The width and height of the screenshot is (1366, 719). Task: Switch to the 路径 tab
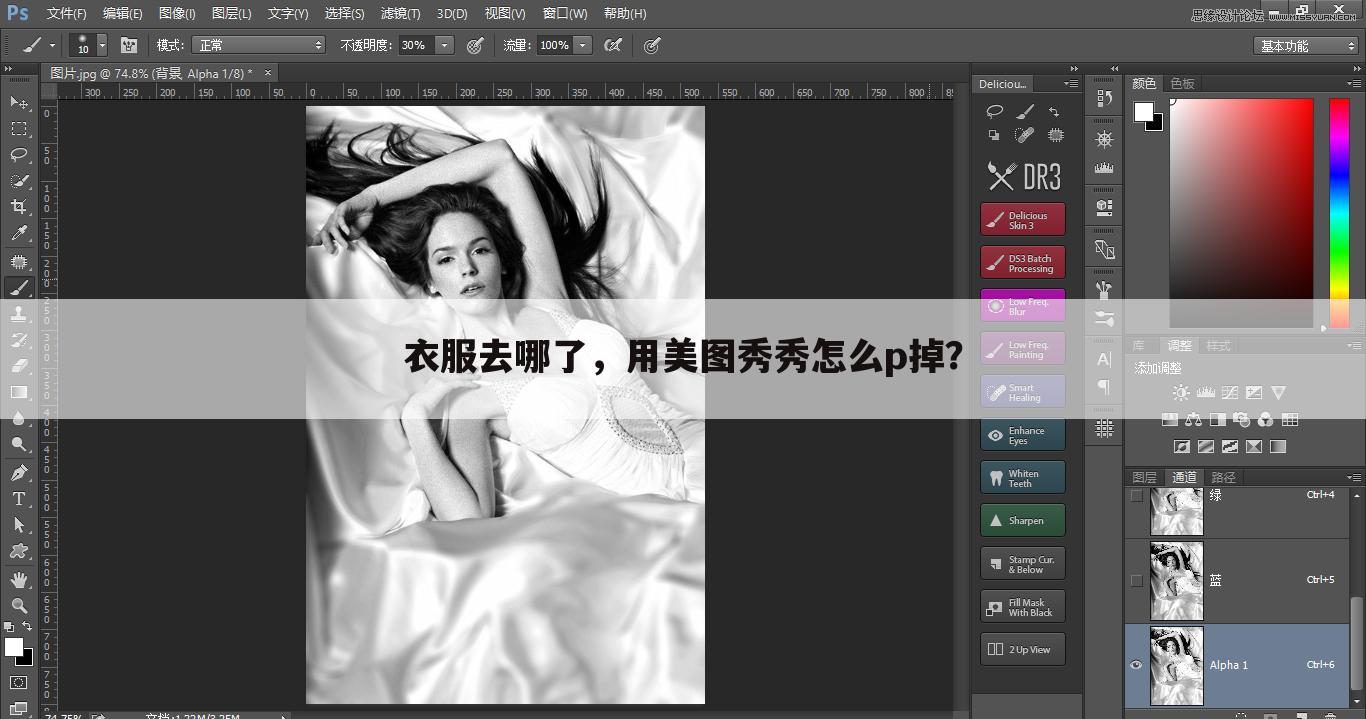point(1223,478)
